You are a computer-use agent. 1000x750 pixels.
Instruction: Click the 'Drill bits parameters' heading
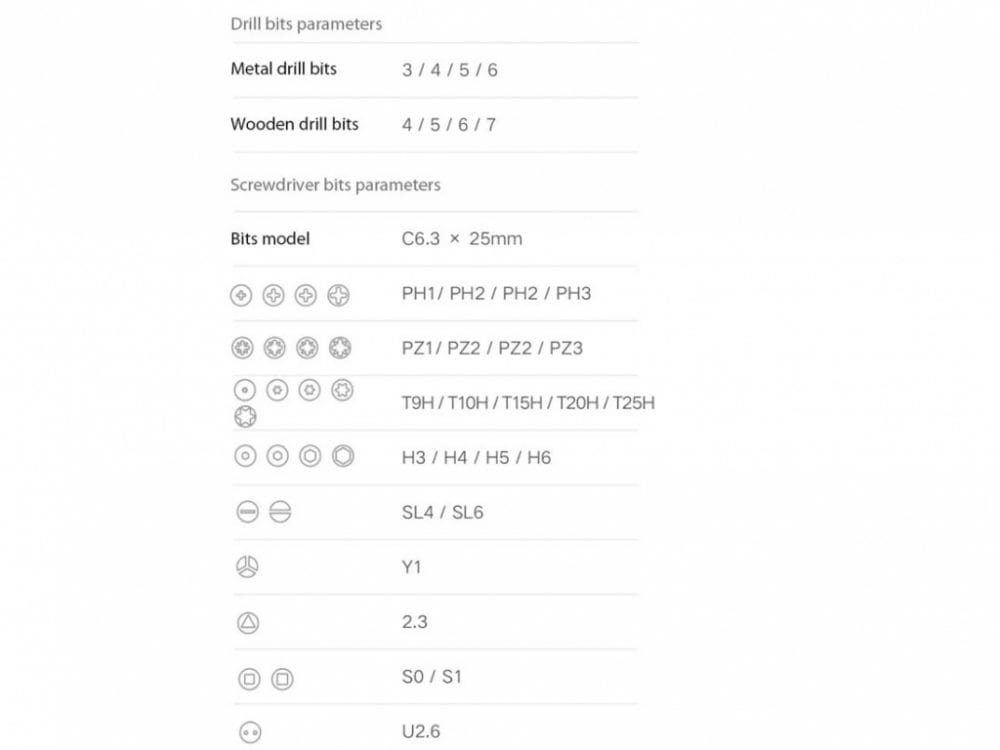(306, 23)
